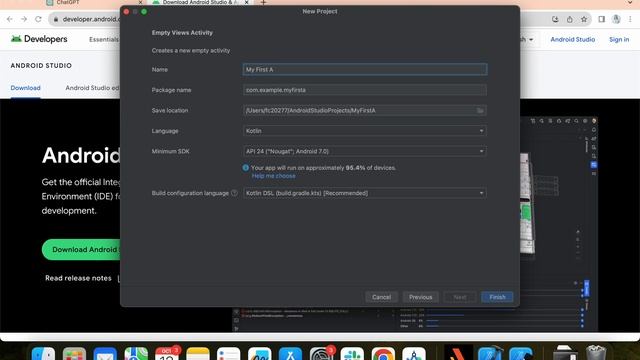Click the info icon next to device percentage
This screenshot has width=640, height=360.
(x=245, y=168)
